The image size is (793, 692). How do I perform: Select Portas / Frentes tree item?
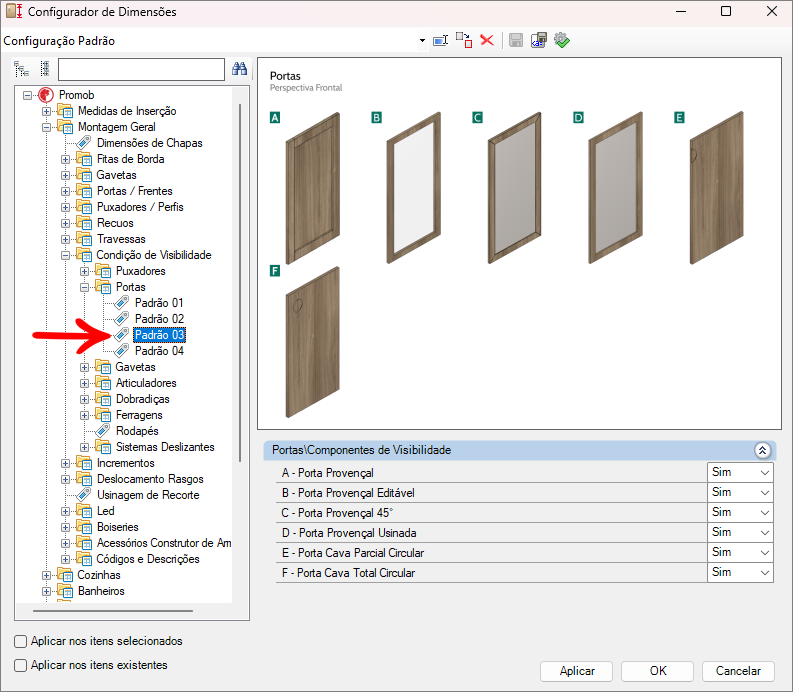[x=135, y=191]
